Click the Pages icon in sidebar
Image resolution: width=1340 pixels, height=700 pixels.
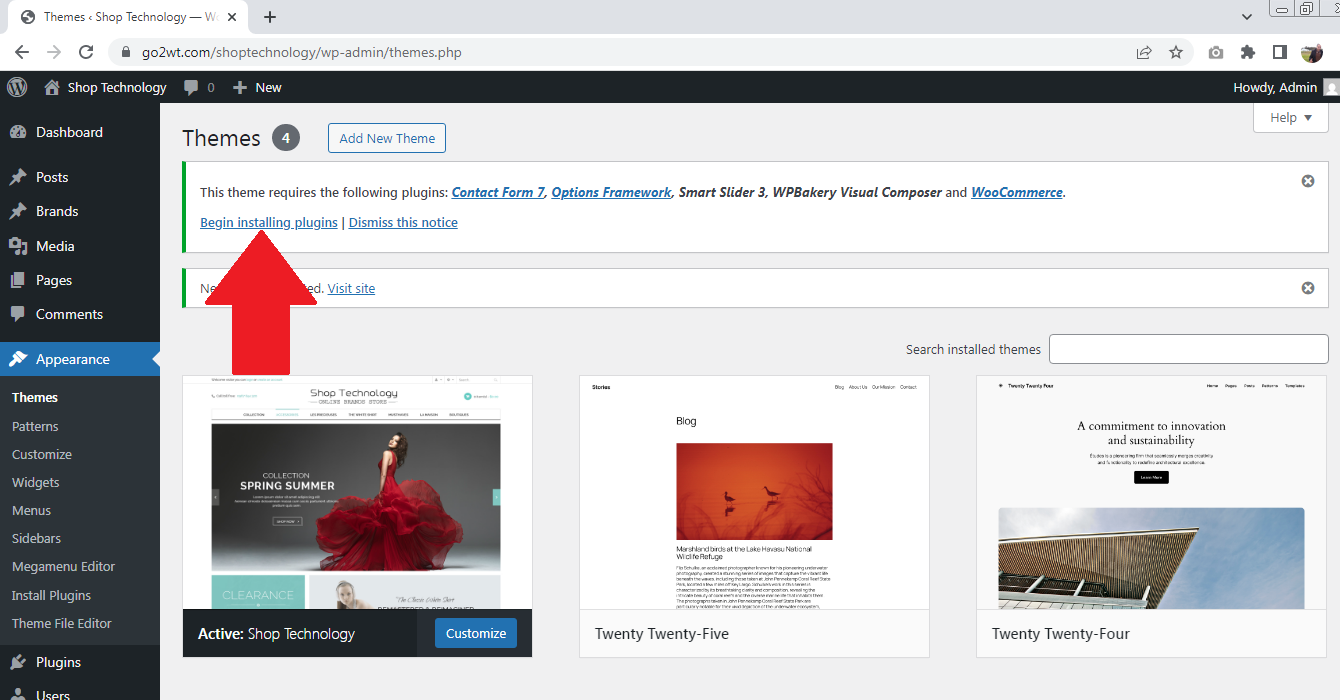tap(17, 280)
